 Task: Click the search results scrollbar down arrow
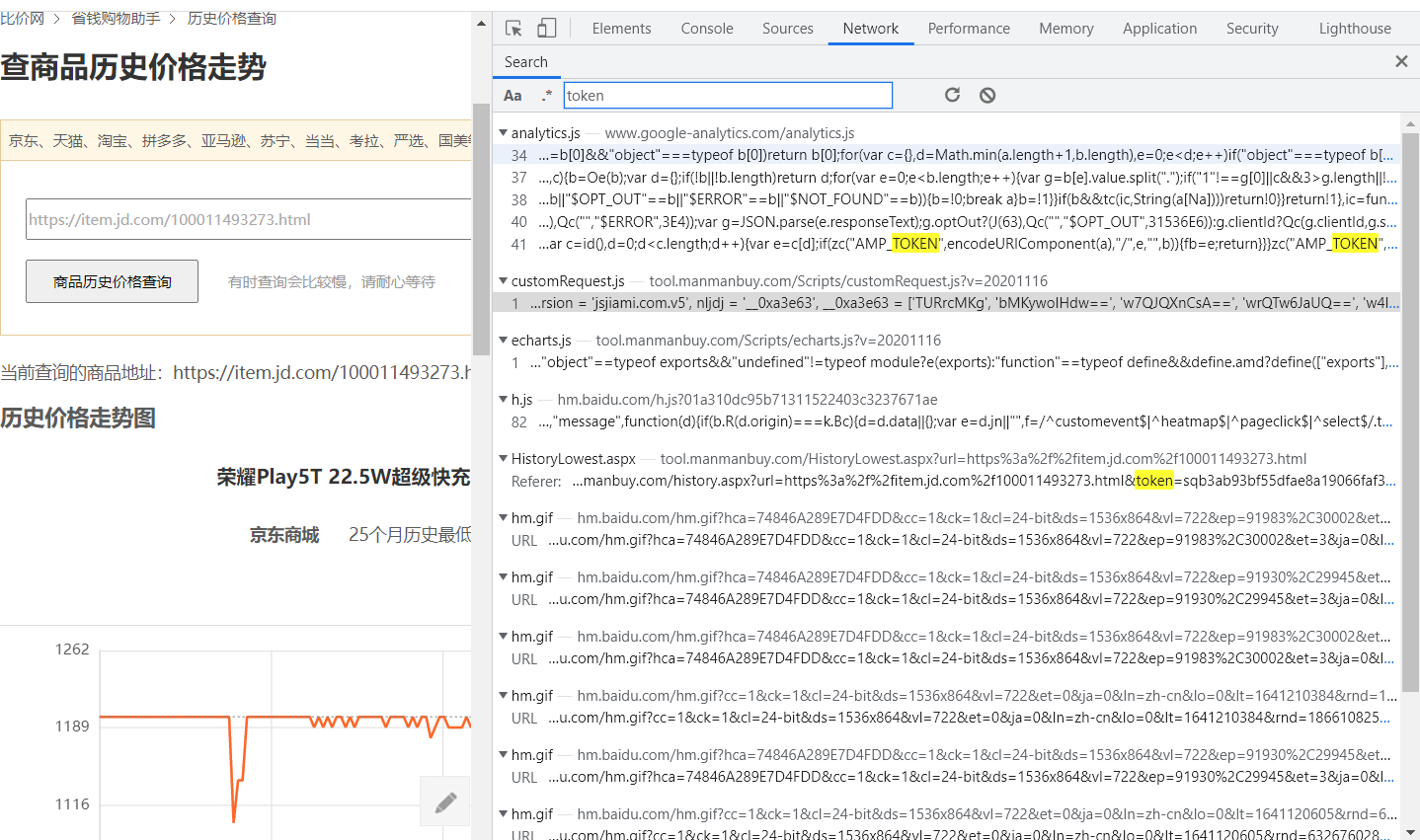(x=1410, y=832)
